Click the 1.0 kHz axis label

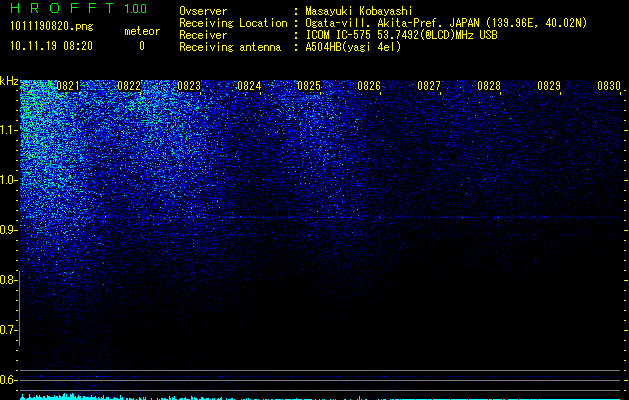point(7,180)
